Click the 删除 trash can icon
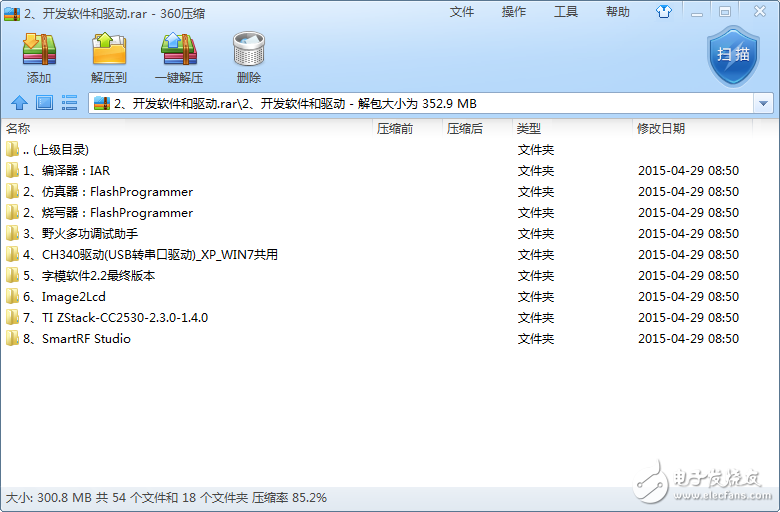This screenshot has width=780, height=512. point(248,57)
